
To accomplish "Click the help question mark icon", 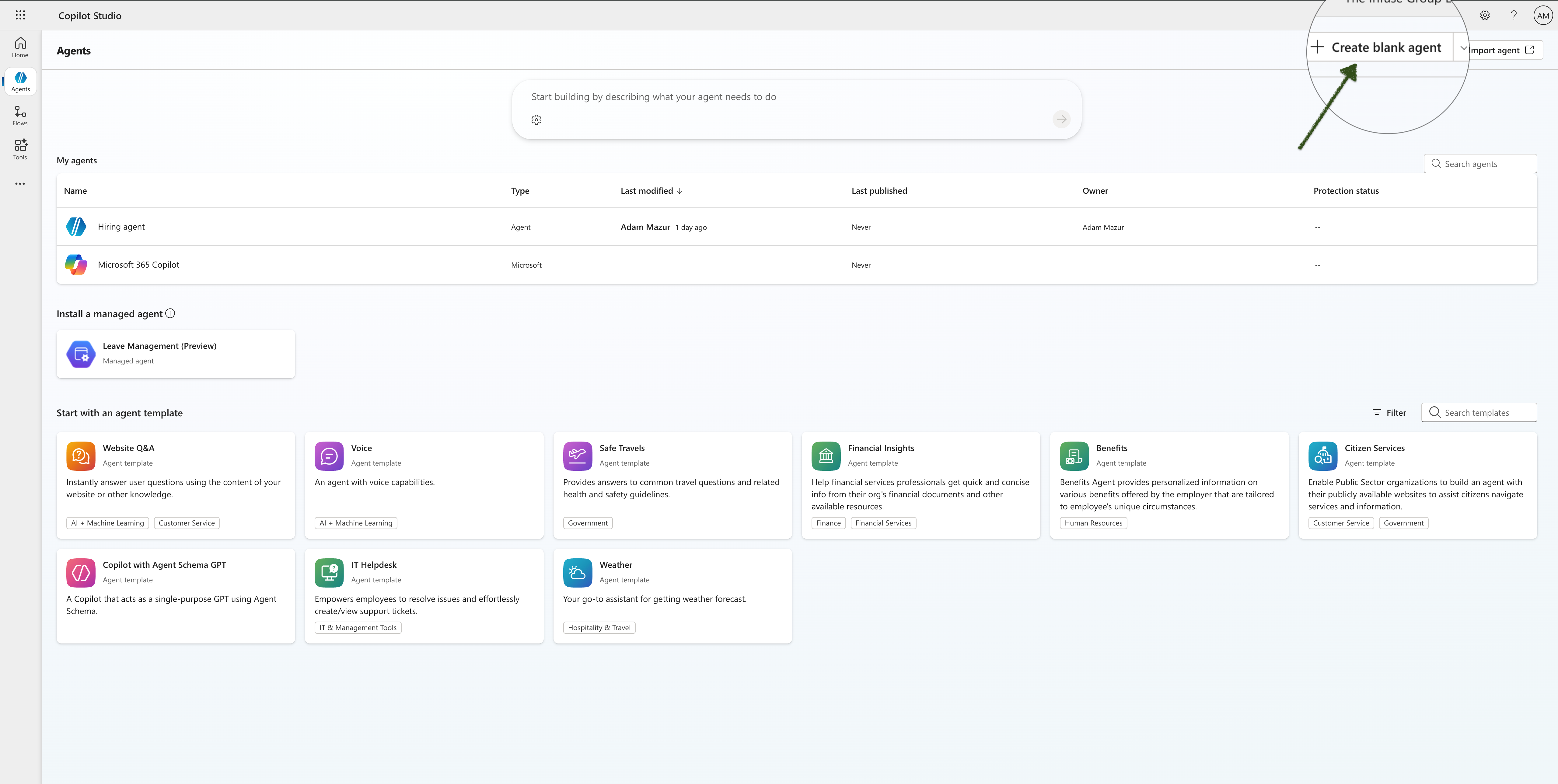I will pyautogui.click(x=1514, y=16).
